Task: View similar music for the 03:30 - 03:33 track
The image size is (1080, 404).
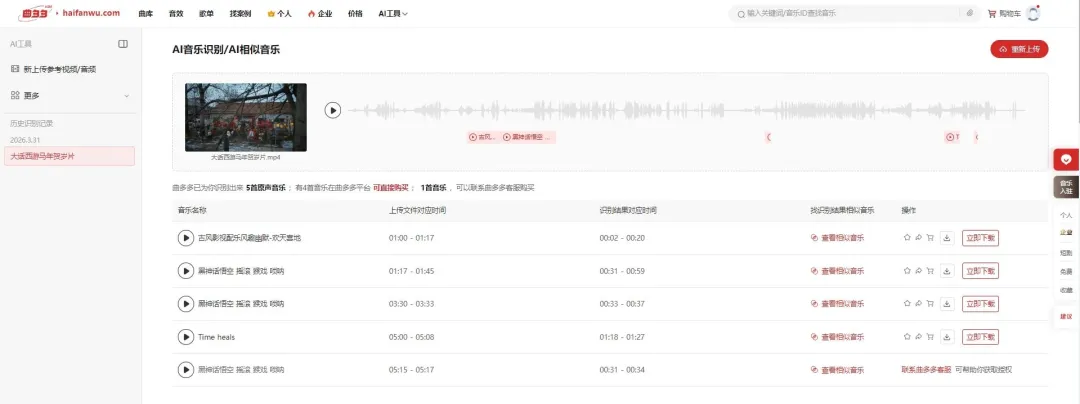Action: (x=838, y=304)
